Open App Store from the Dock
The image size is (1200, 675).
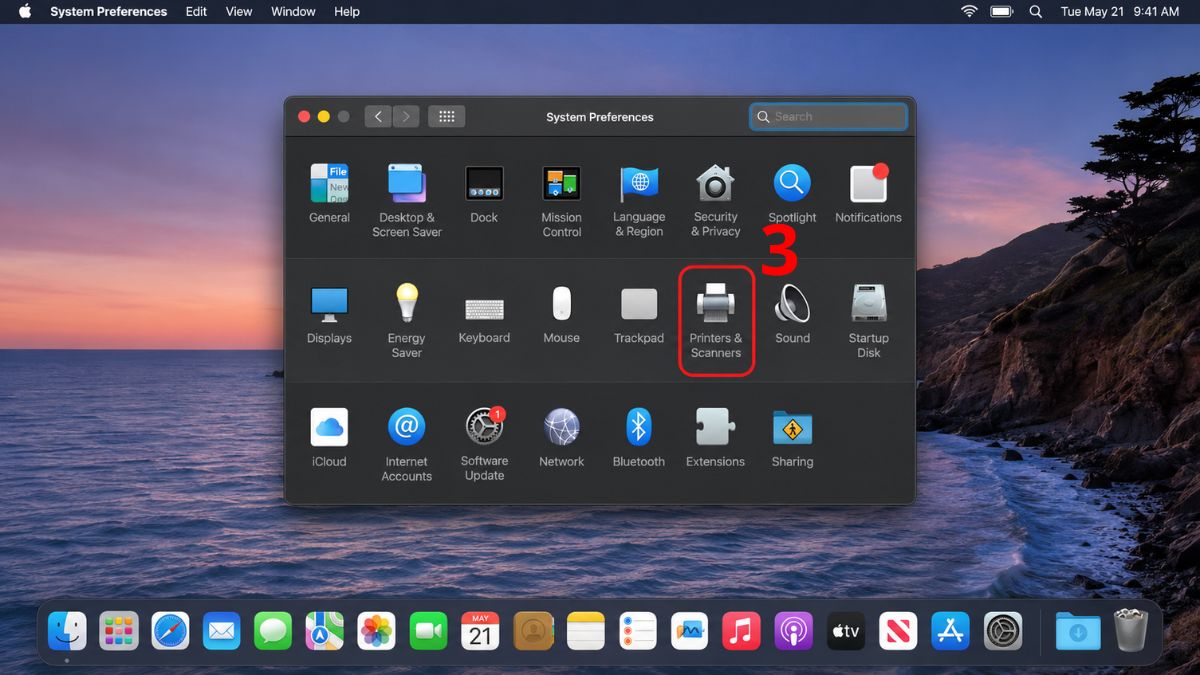point(950,631)
